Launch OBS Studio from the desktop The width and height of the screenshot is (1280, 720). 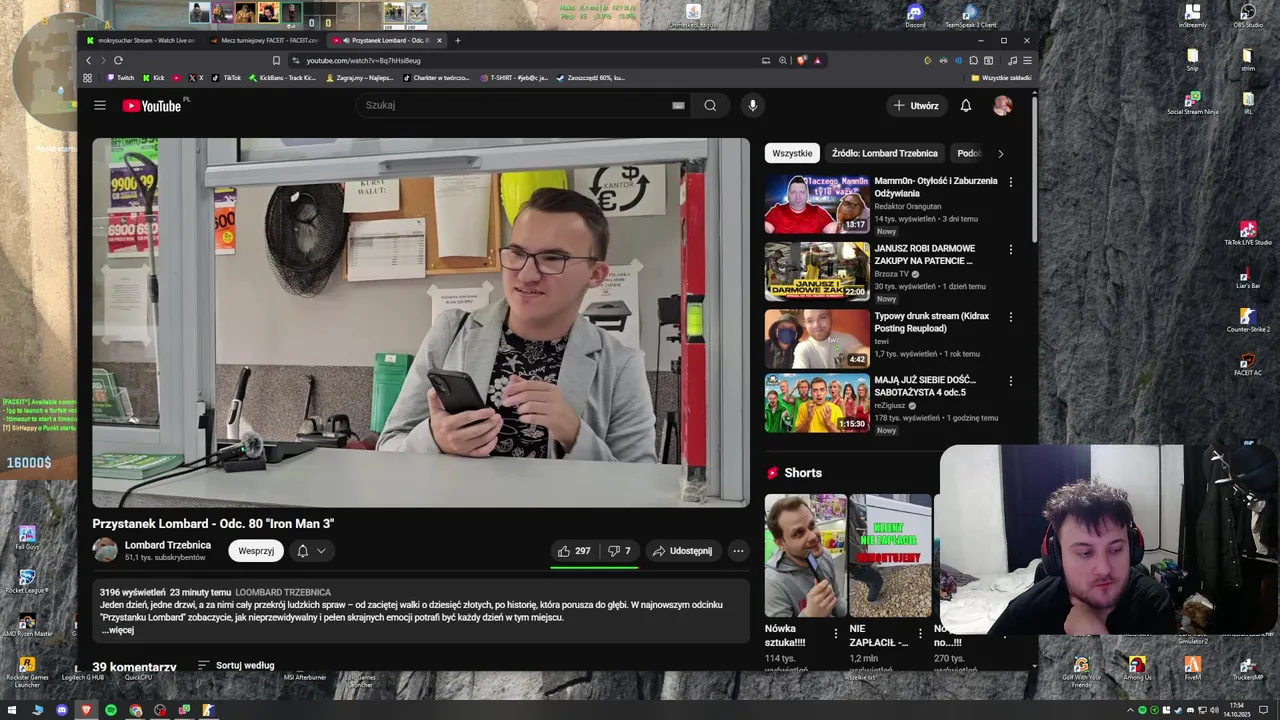[x=1247, y=16]
